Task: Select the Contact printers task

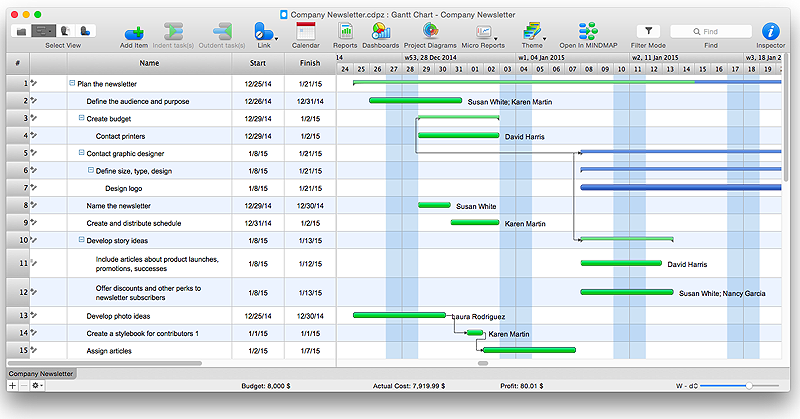Action: coord(120,136)
